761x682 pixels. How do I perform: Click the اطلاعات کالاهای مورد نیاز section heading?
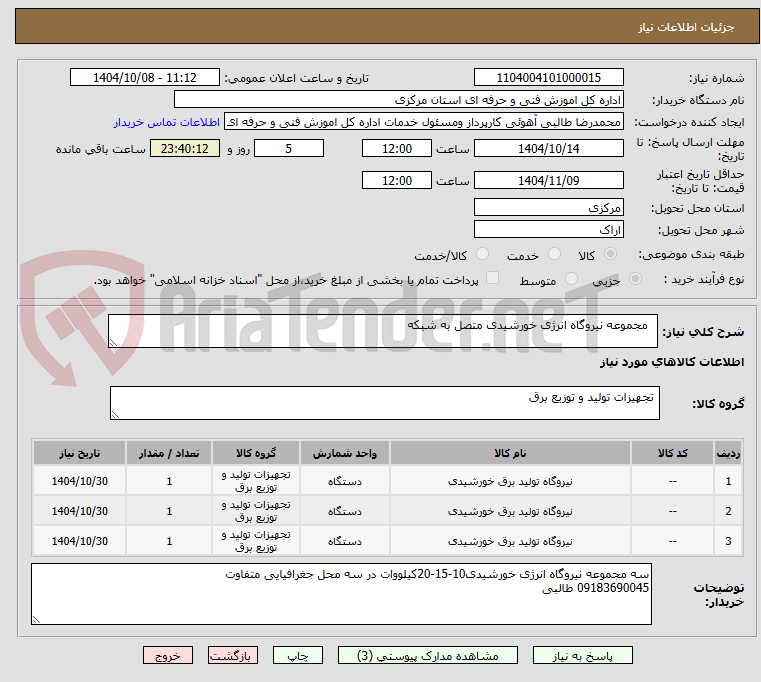pyautogui.click(x=672, y=362)
